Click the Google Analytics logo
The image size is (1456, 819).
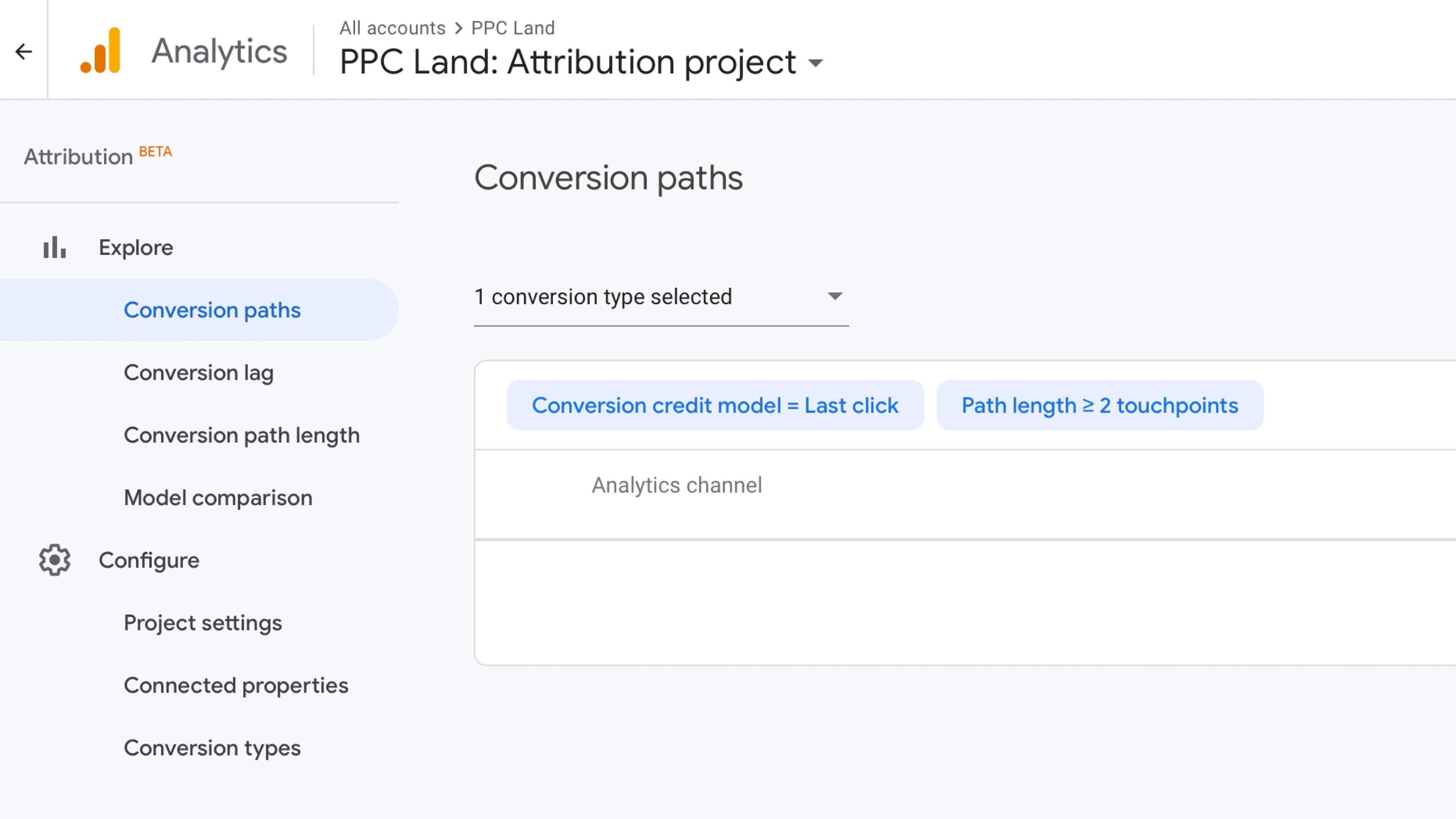coord(100,51)
